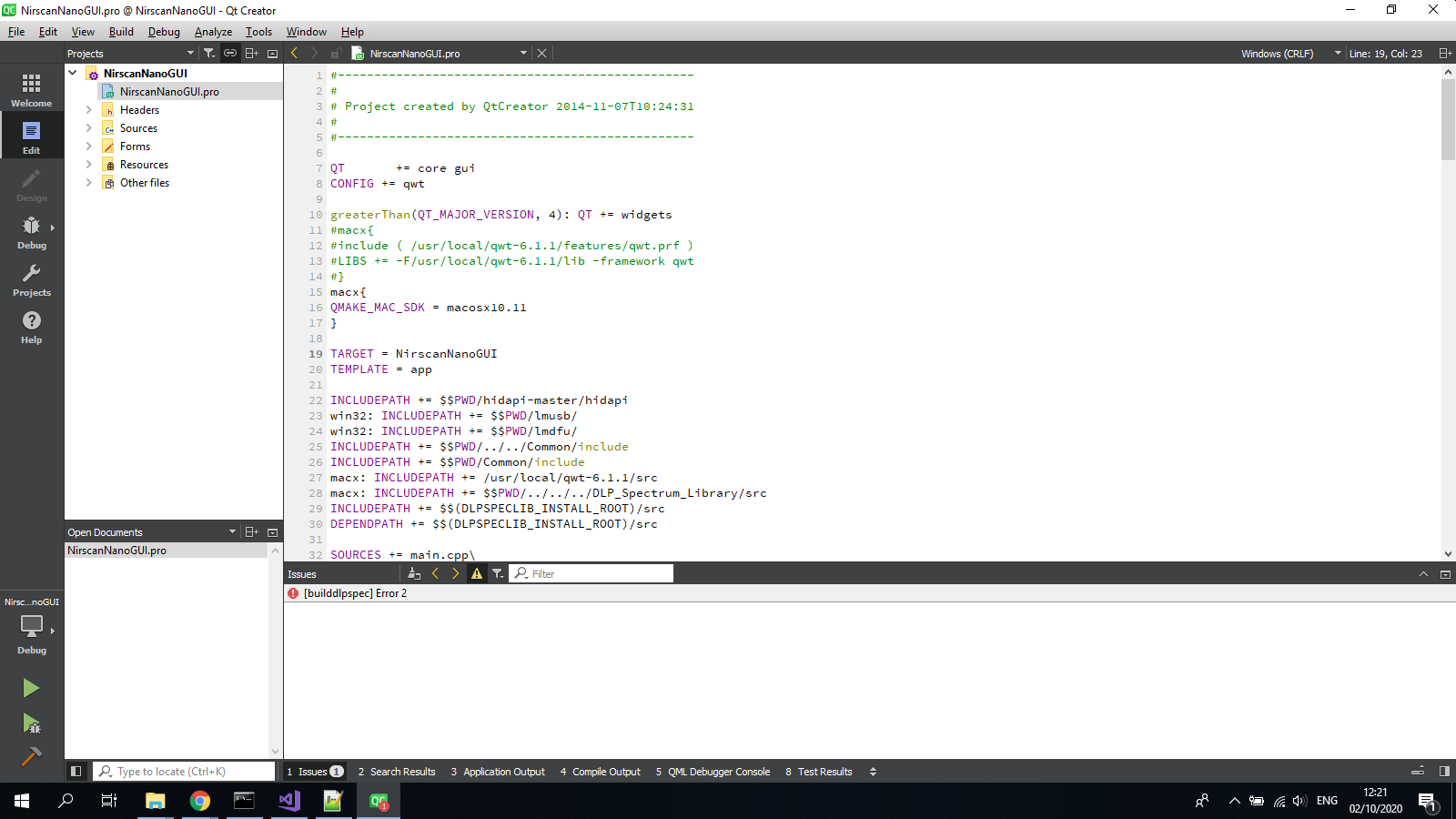
Task: Close Open Documents panel
Action: pyautogui.click(x=272, y=531)
